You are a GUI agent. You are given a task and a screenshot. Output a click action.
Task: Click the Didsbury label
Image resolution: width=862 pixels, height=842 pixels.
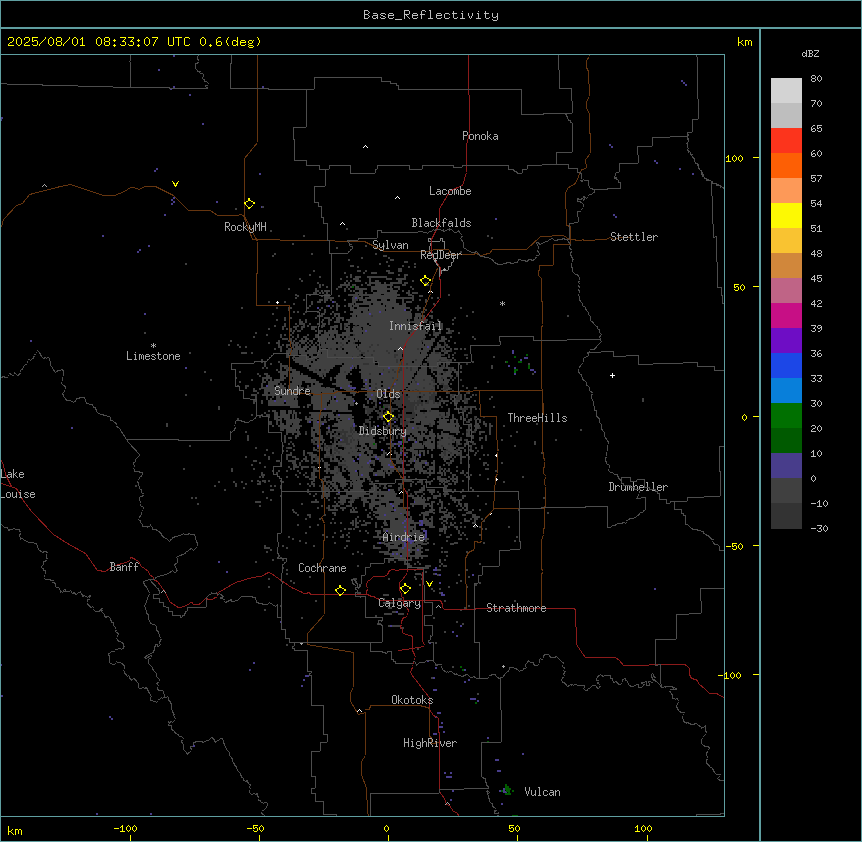tap(383, 431)
